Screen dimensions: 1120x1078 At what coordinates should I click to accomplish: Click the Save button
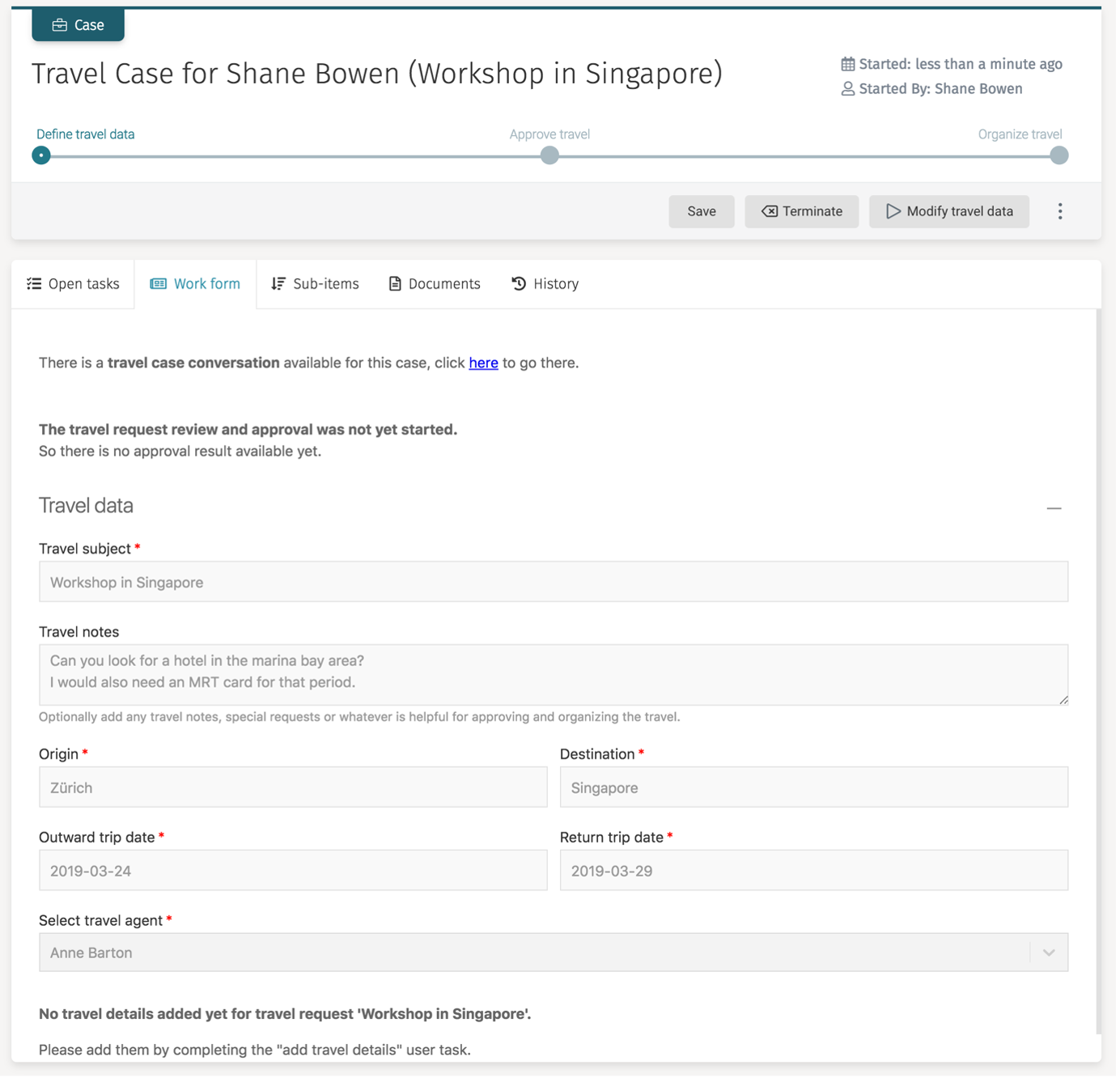coord(701,211)
